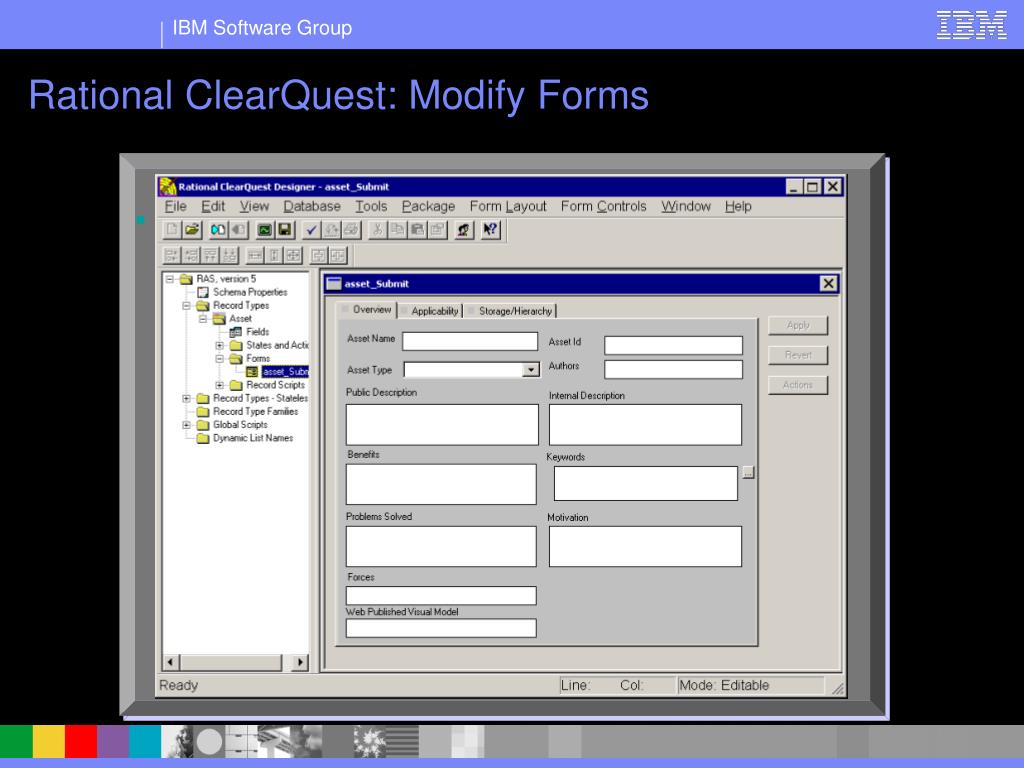Select Dynamic List Names in the tree
This screenshot has height=768, width=1024.
coord(253,438)
